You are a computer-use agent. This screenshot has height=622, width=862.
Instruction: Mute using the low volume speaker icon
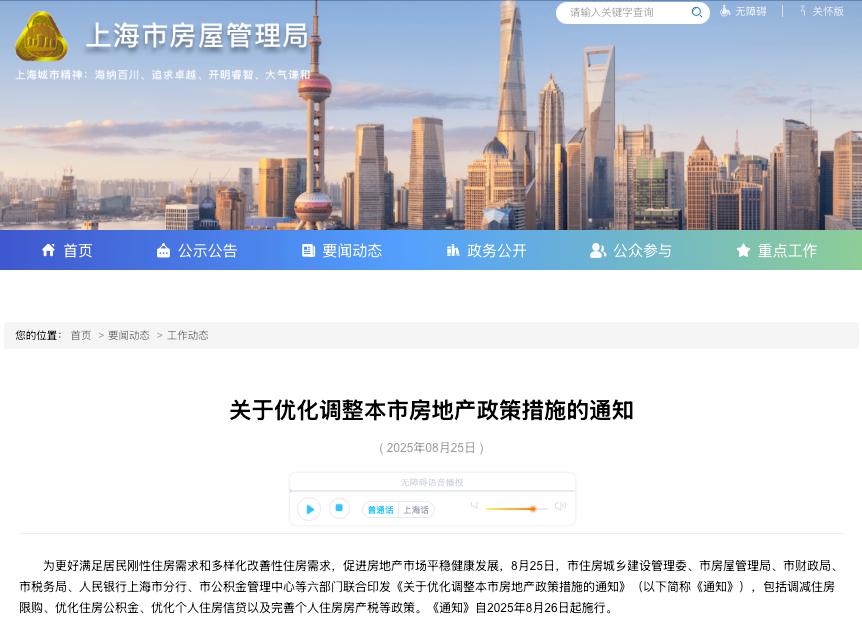474,505
